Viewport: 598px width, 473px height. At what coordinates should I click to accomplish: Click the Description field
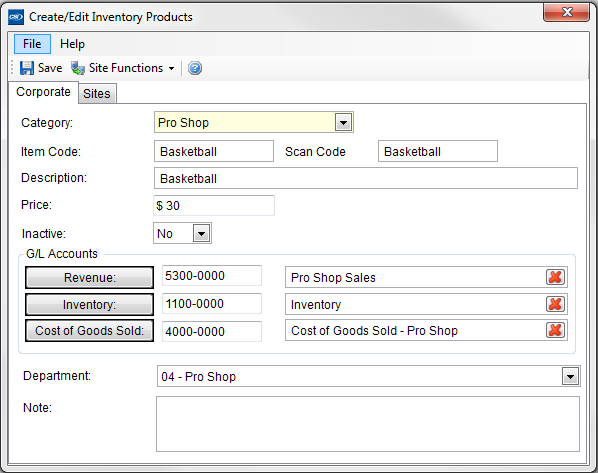pos(366,178)
